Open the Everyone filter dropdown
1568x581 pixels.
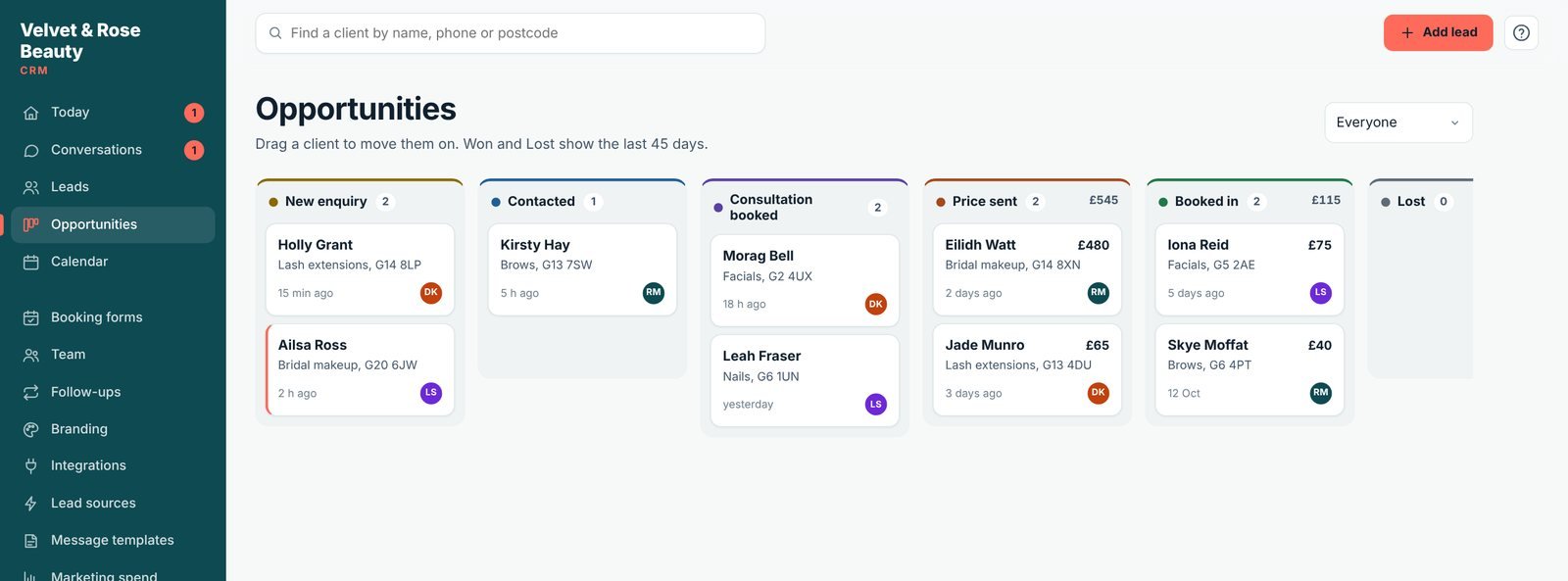(1398, 122)
